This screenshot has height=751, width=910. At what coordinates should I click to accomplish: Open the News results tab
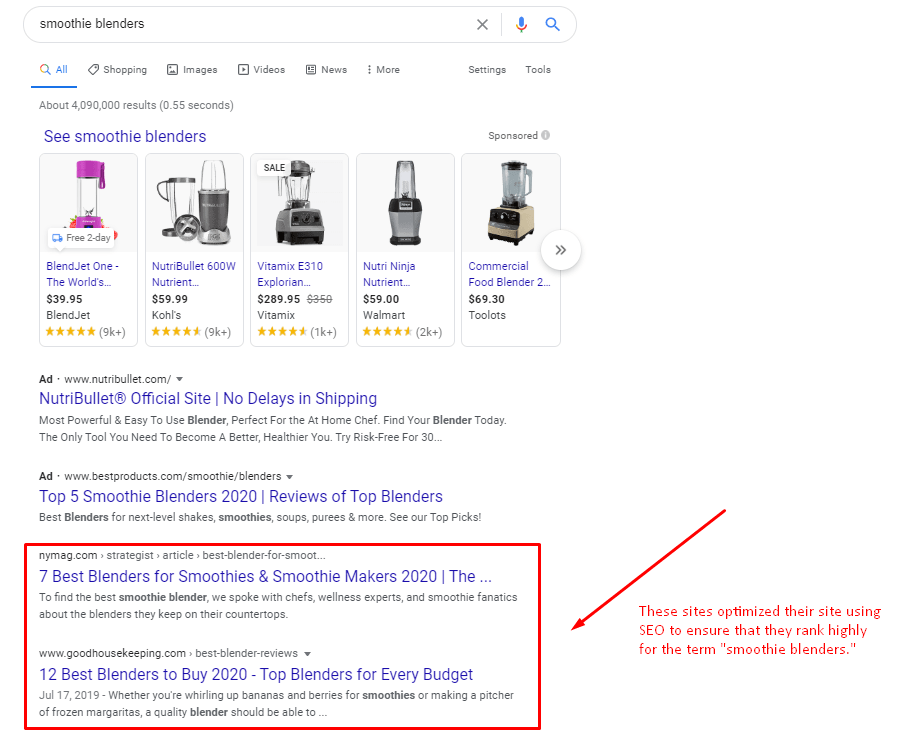coord(326,70)
